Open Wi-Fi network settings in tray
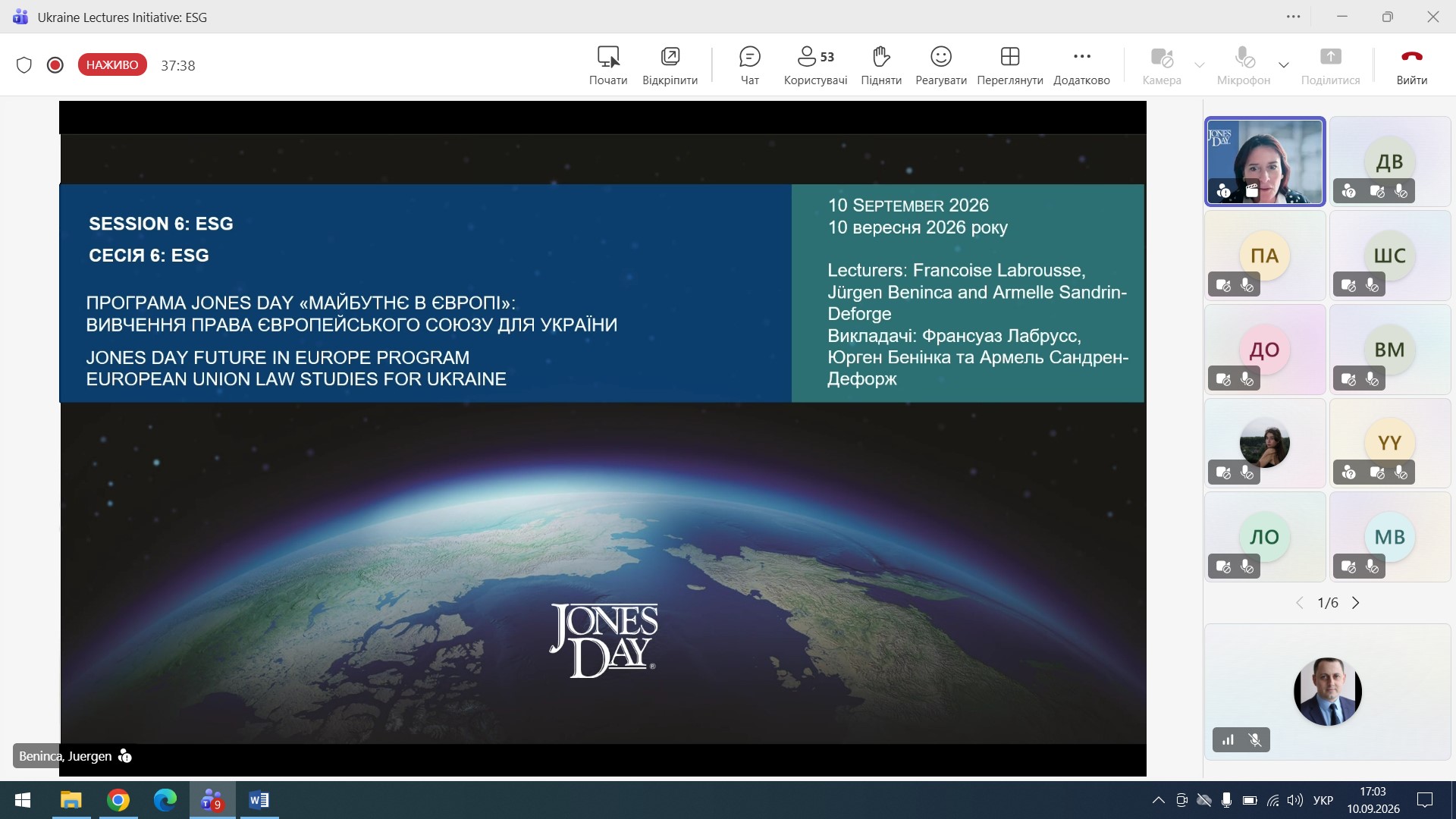The width and height of the screenshot is (1456, 819). (1273, 800)
